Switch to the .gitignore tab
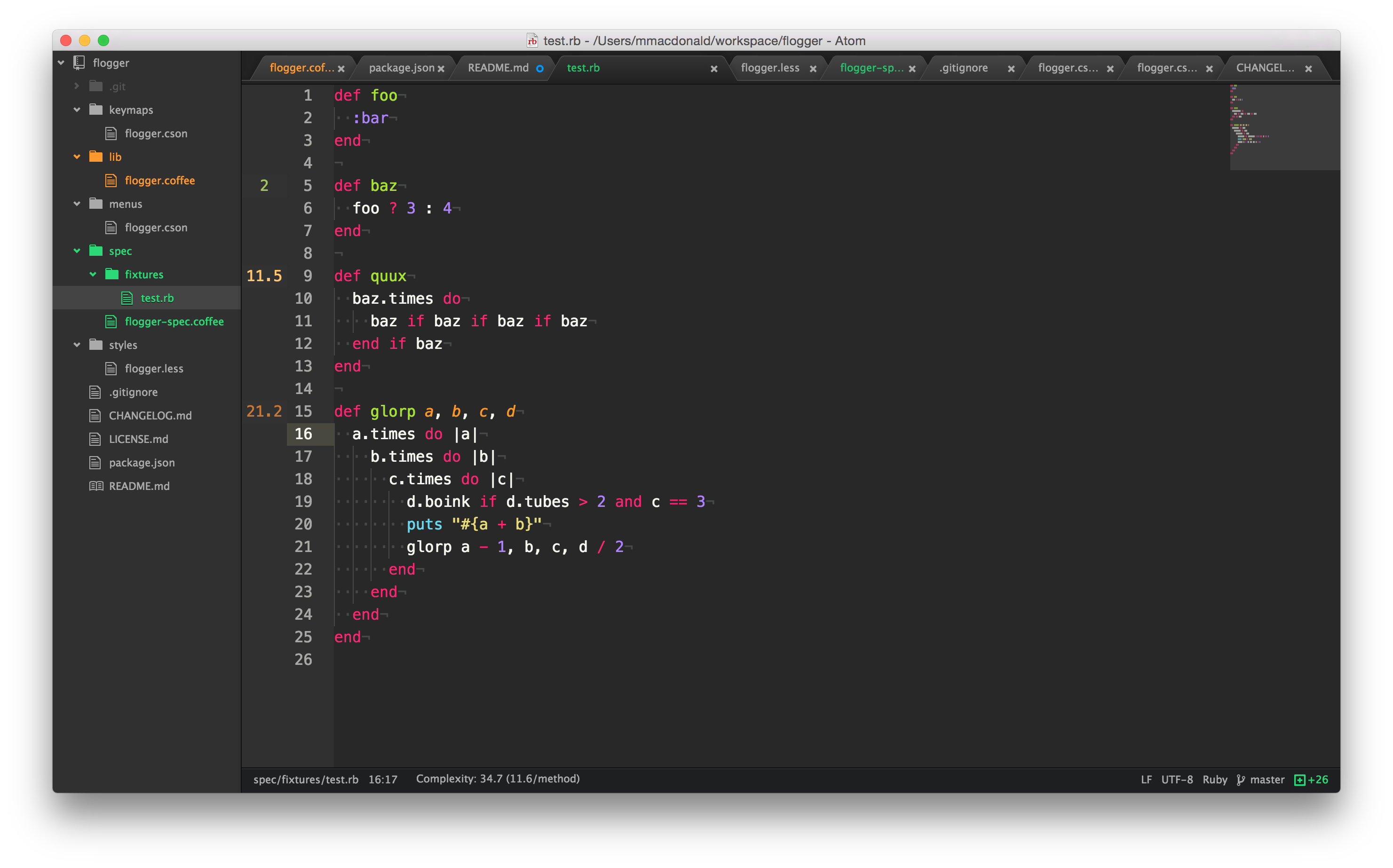The image size is (1393, 868). click(964, 68)
